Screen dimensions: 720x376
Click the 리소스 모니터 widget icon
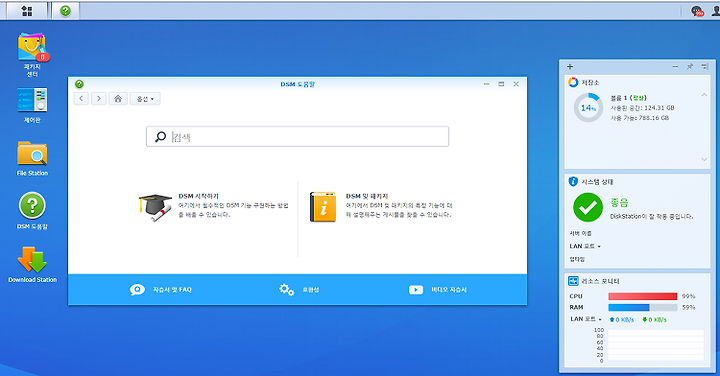click(x=573, y=281)
